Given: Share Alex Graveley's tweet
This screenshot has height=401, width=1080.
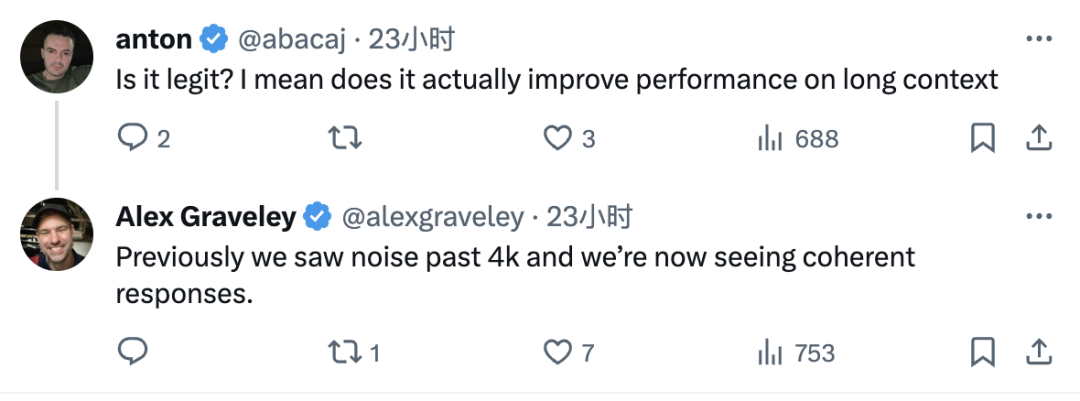Looking at the screenshot, I should (1038, 350).
